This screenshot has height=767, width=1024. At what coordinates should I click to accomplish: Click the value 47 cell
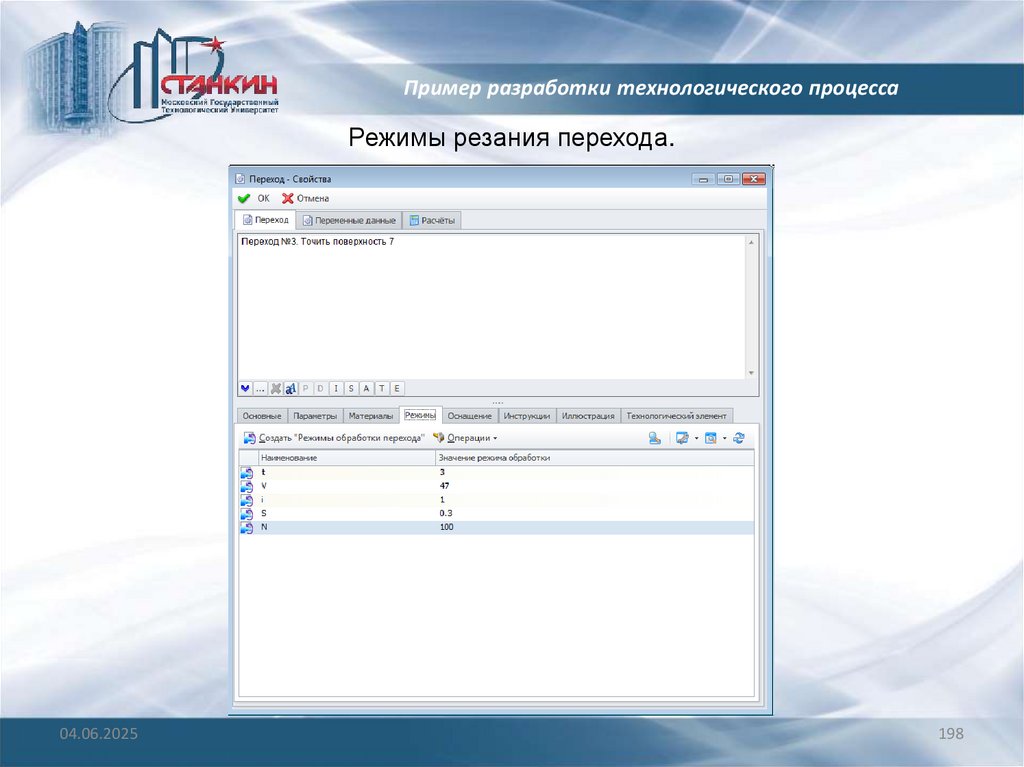tap(594, 486)
